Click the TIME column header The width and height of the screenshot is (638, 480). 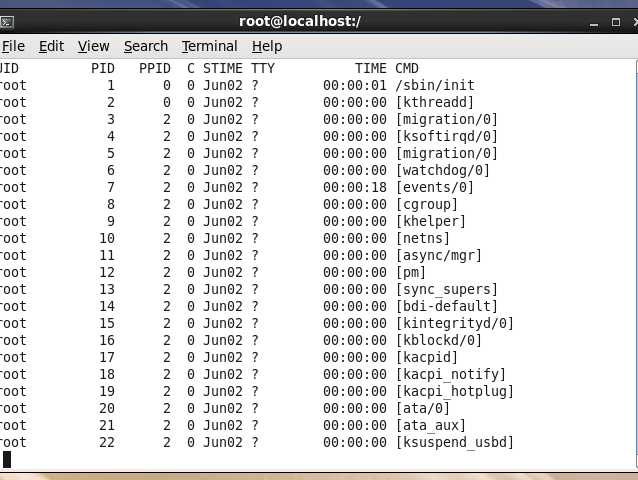(x=370, y=68)
